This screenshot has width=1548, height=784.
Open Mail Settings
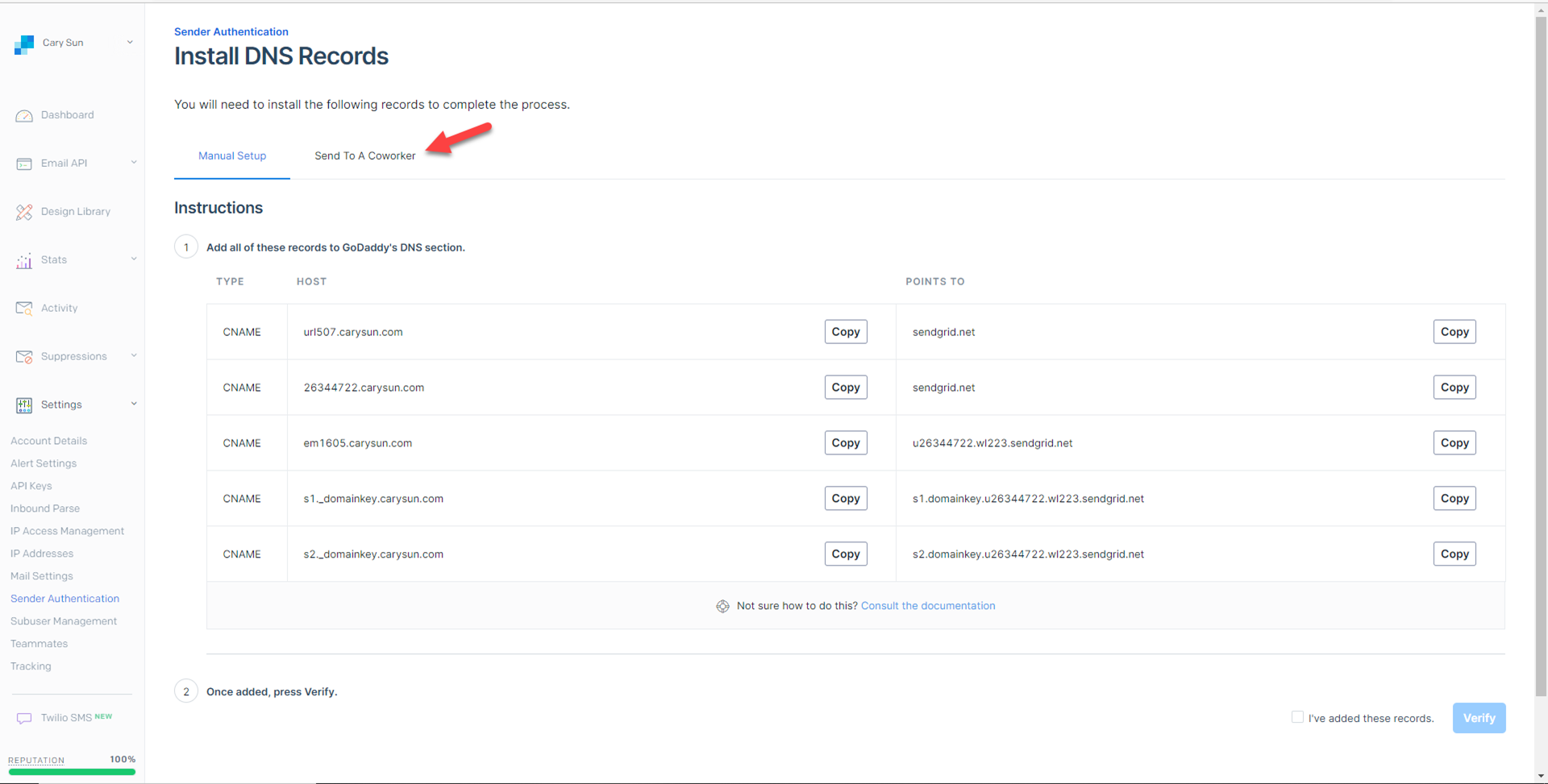pyautogui.click(x=42, y=576)
